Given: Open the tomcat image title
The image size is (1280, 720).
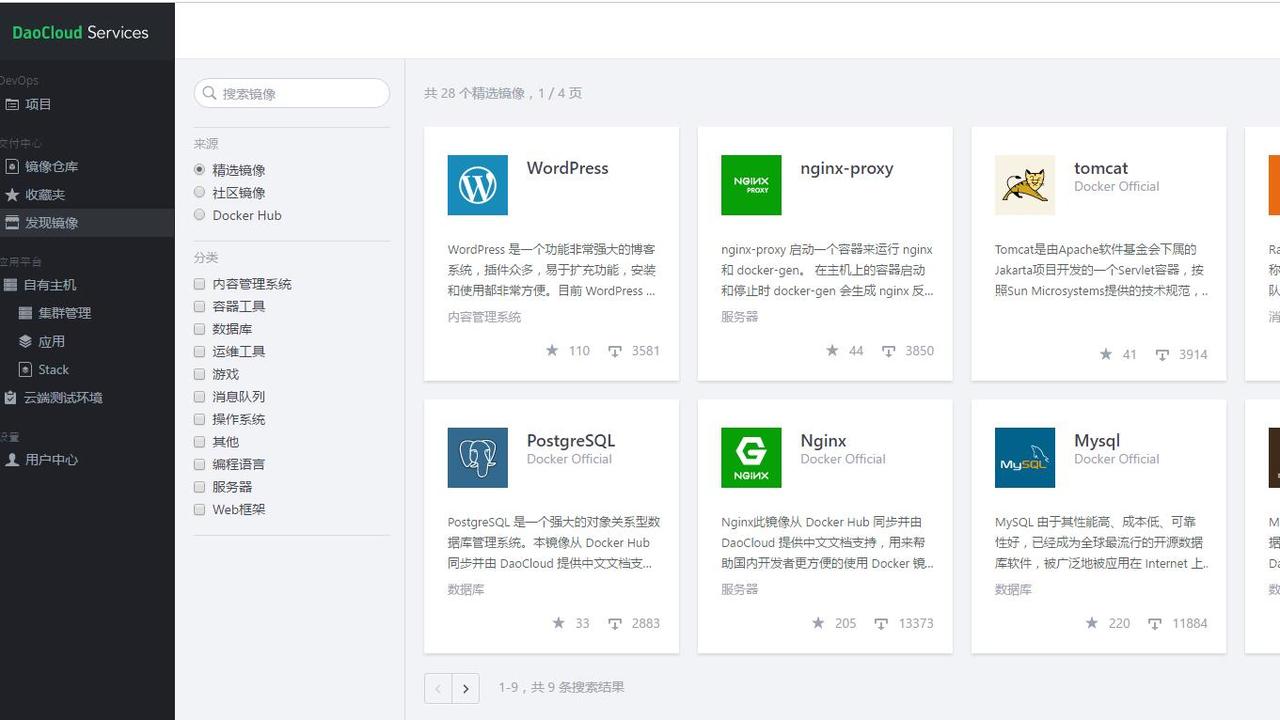Looking at the screenshot, I should click(x=1101, y=168).
